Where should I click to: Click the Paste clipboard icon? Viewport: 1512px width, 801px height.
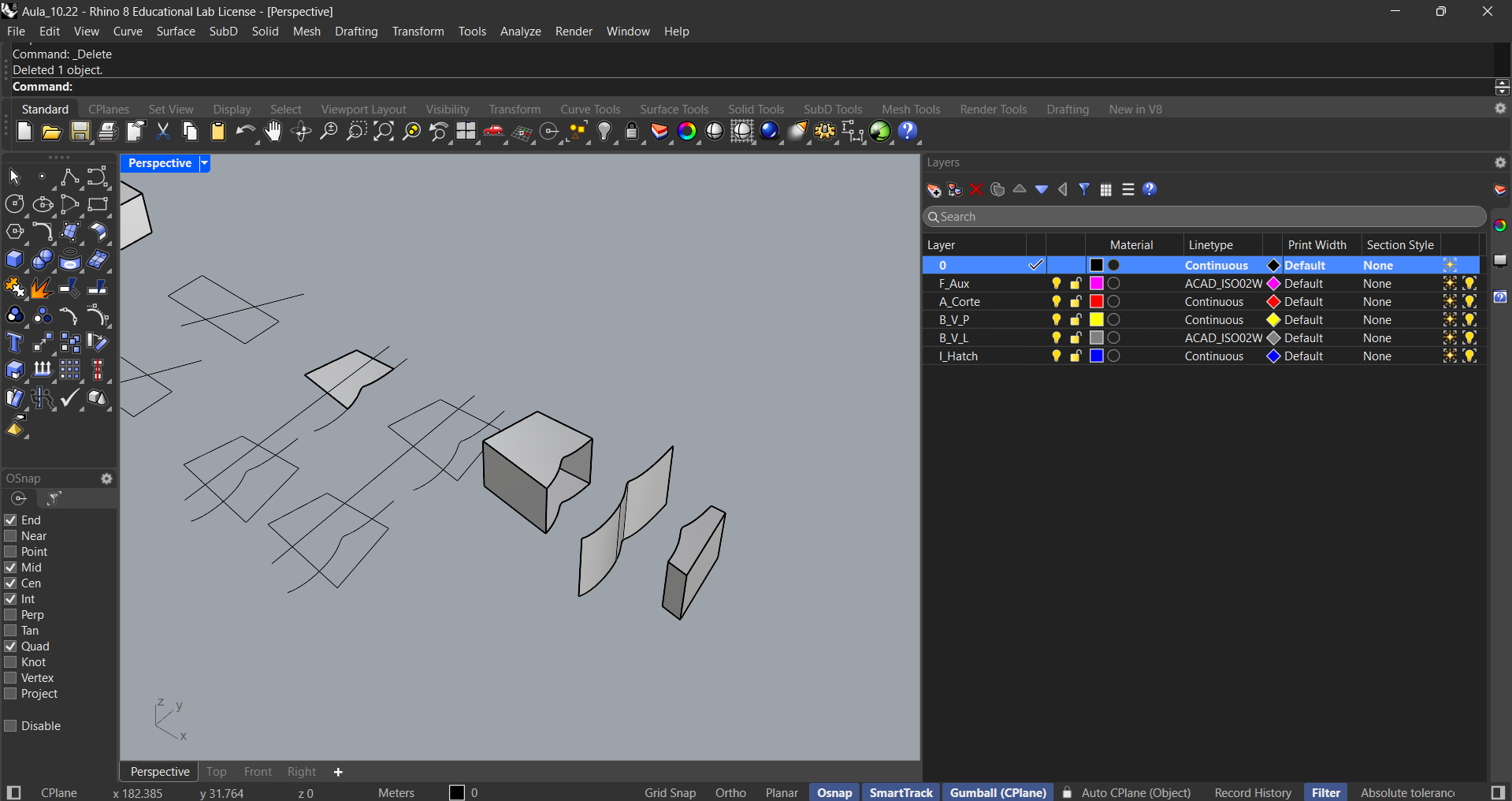[x=218, y=132]
